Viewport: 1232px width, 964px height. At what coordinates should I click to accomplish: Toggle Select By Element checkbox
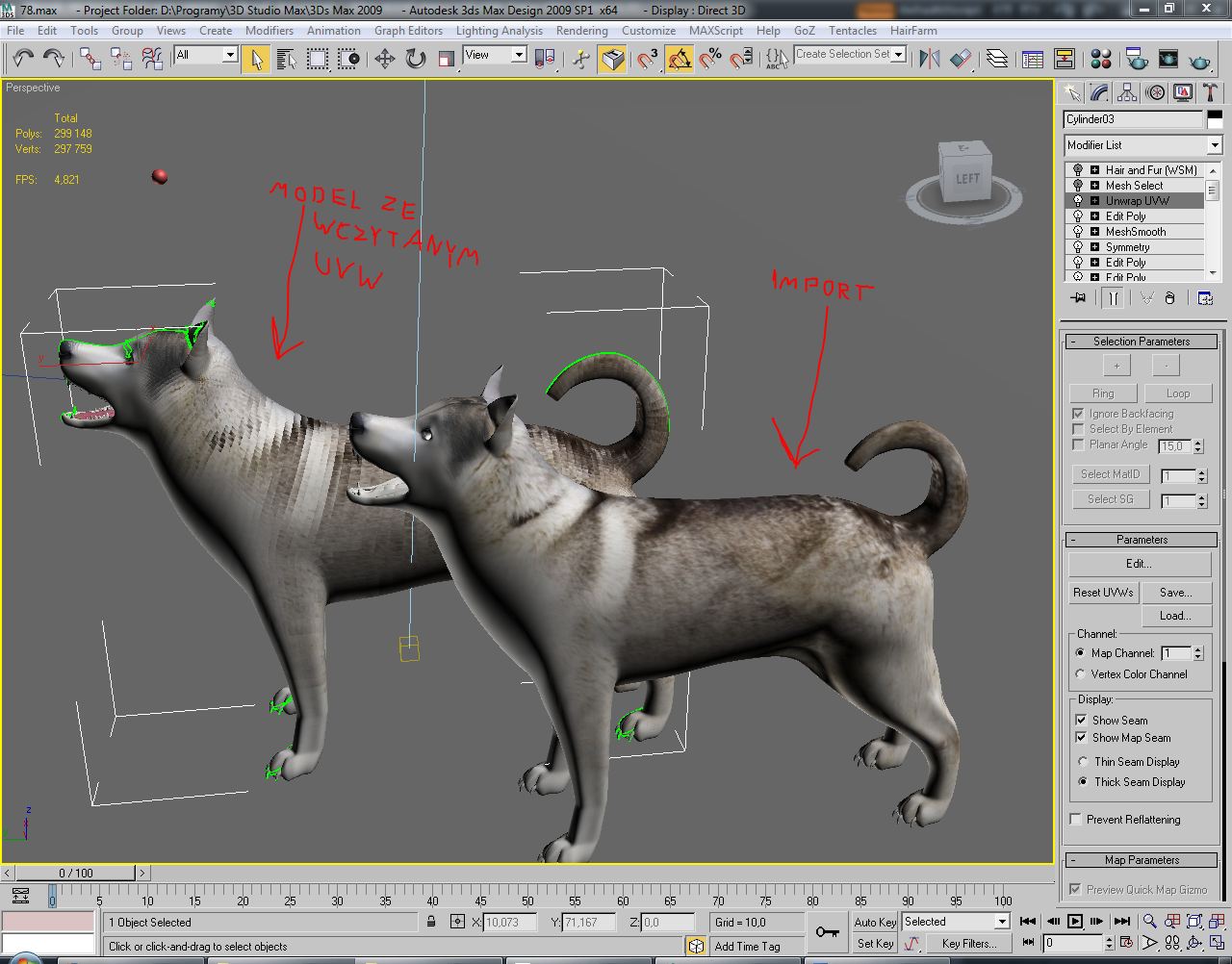pos(1078,429)
